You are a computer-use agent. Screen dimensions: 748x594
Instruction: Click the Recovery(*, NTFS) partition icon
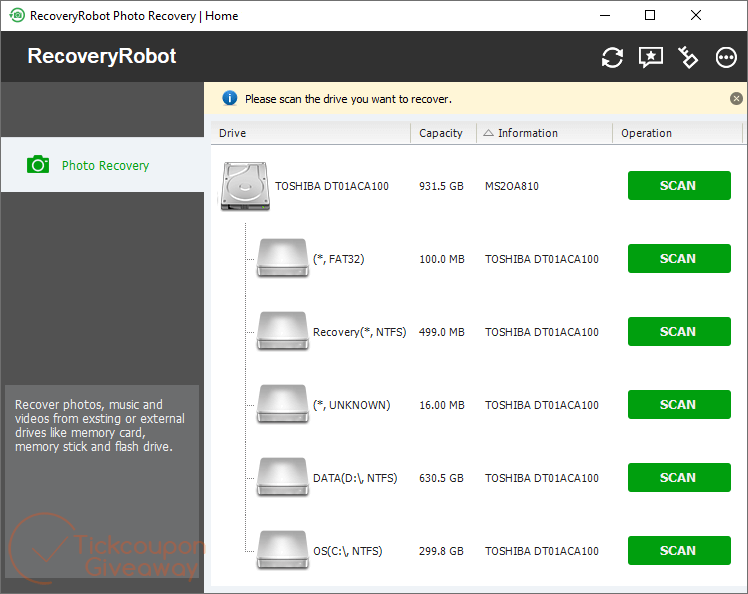(281, 331)
